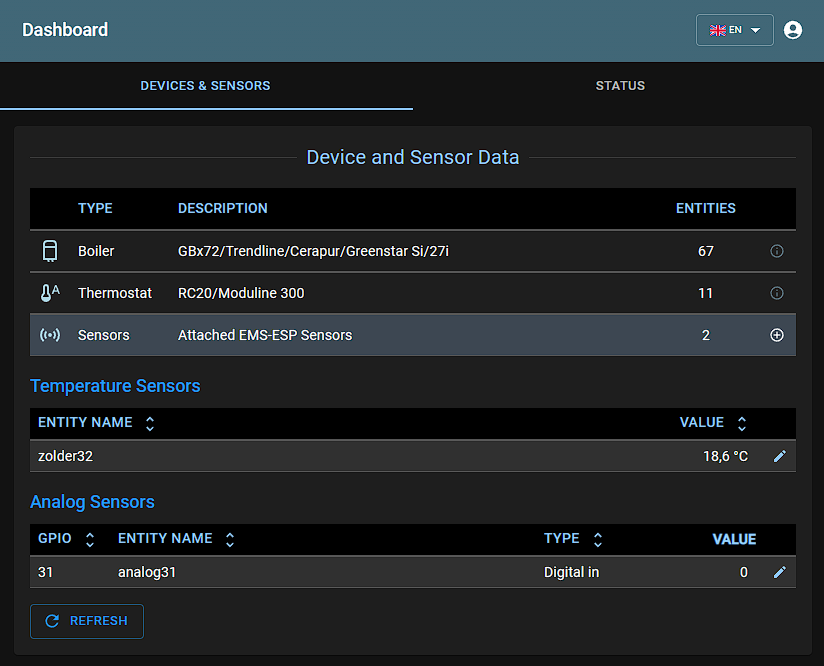Switch to the Status tab
This screenshot has width=824, height=666.
[619, 86]
